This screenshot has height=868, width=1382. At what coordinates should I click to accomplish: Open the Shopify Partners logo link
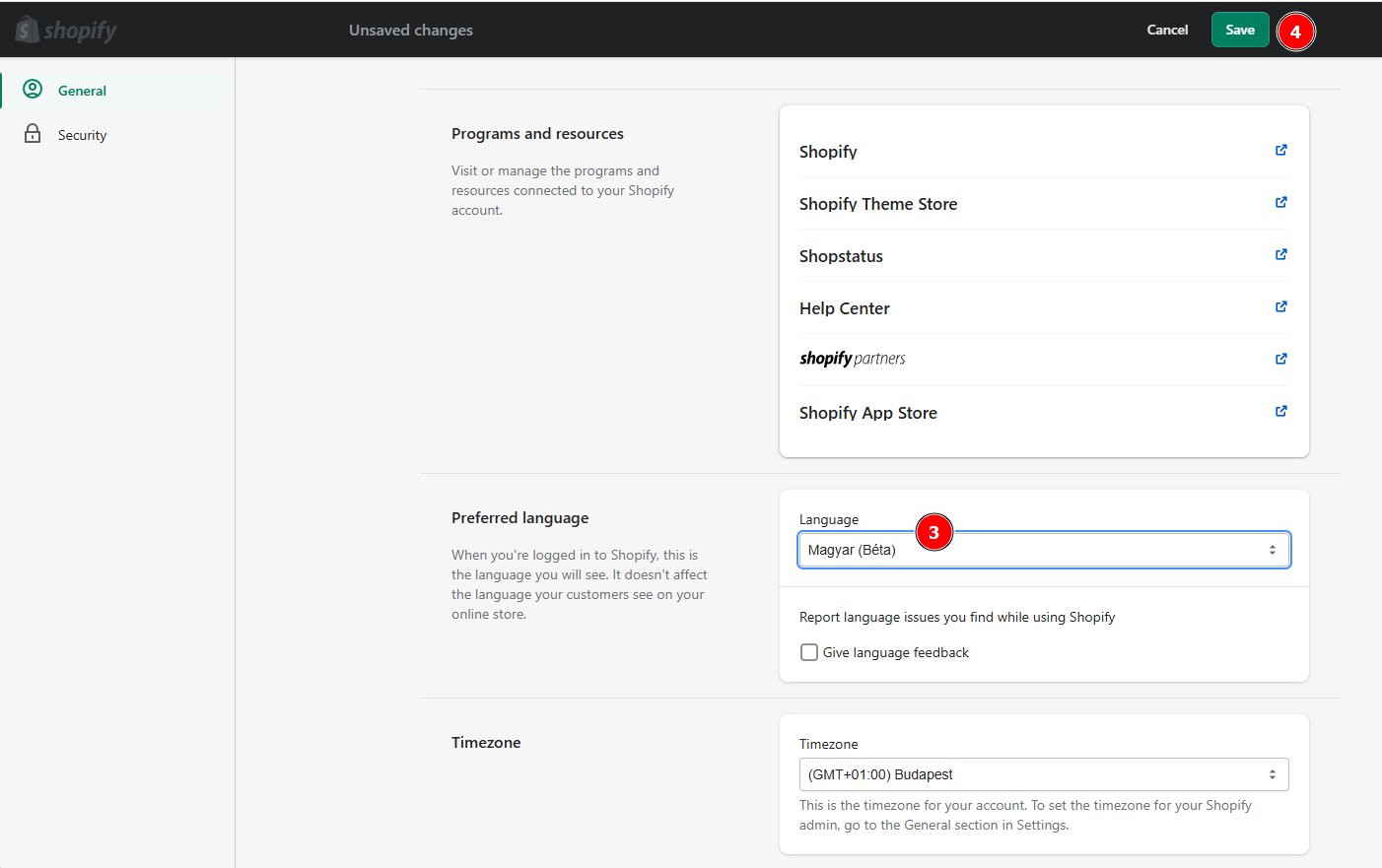pos(853,359)
